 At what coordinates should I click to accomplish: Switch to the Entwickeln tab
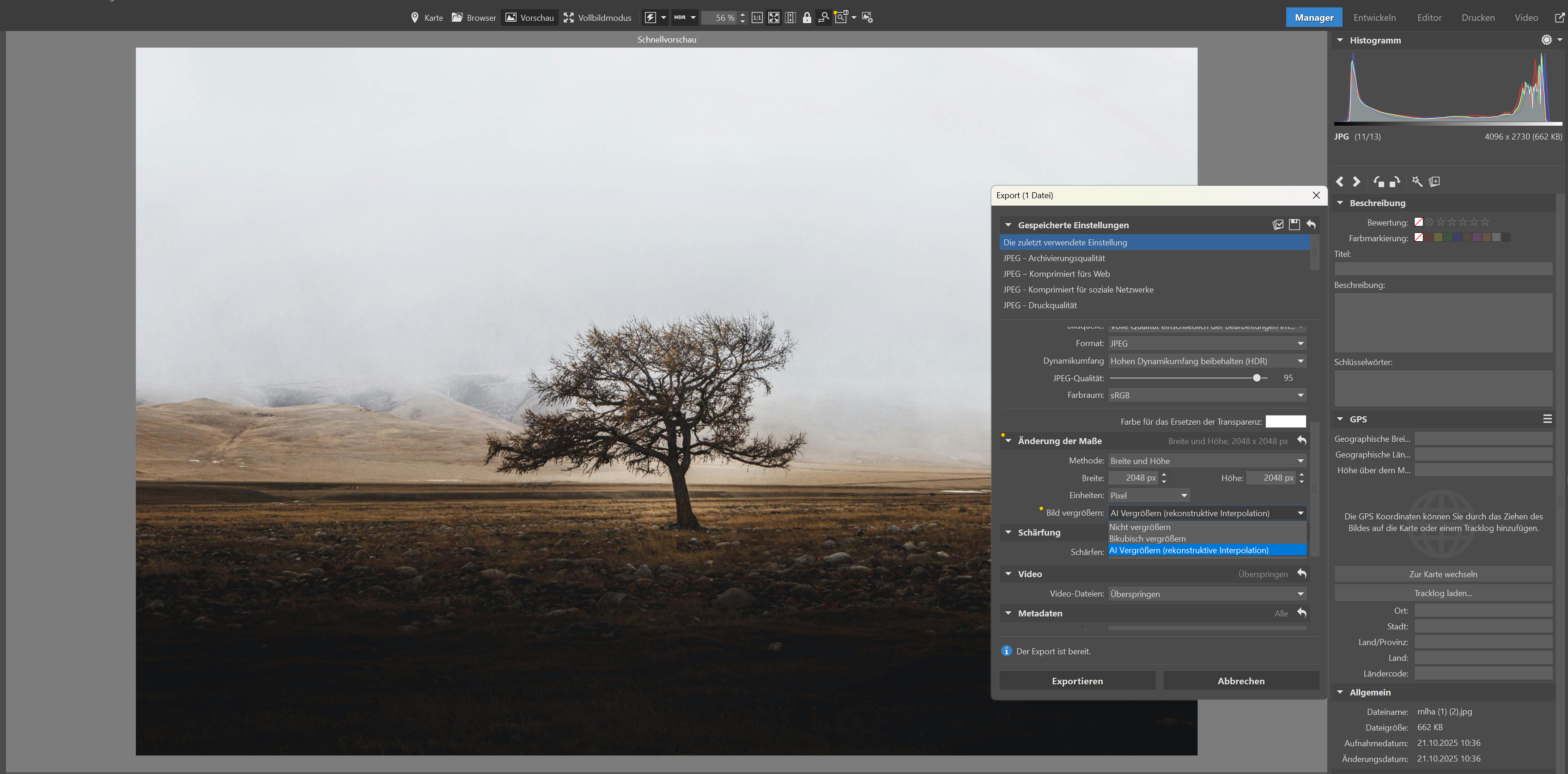click(x=1374, y=18)
